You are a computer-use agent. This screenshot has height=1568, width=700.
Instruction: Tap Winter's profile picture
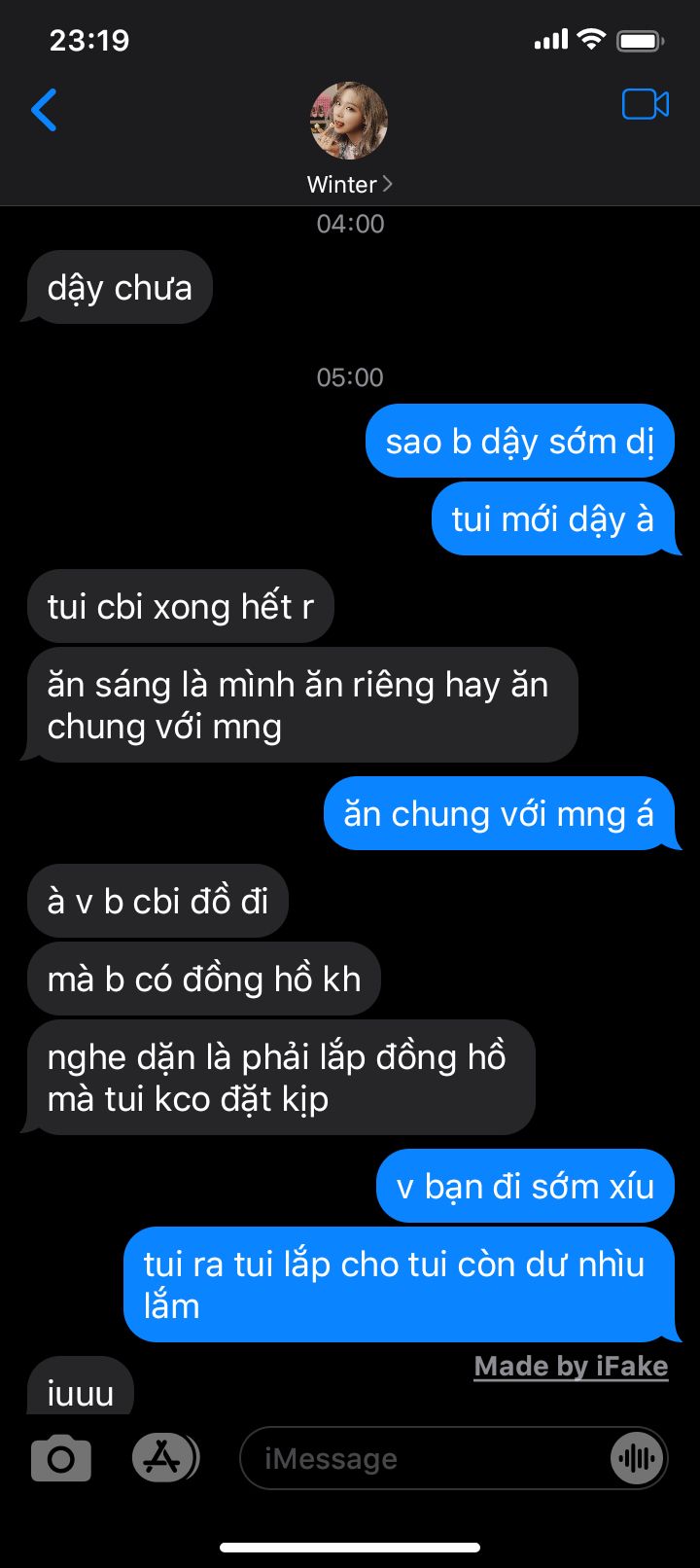(349, 121)
